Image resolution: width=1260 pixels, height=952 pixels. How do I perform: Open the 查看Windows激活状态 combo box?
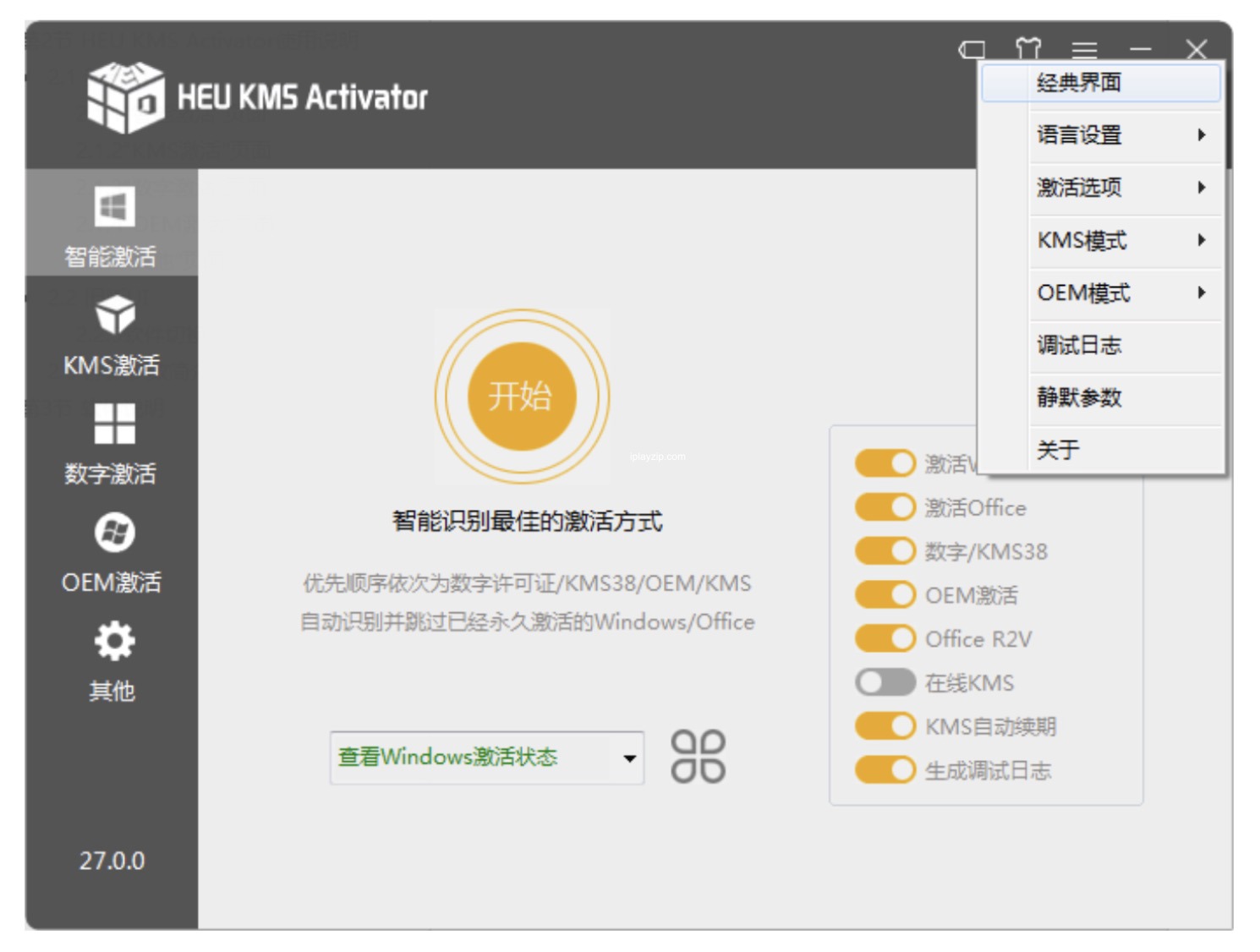[x=487, y=758]
